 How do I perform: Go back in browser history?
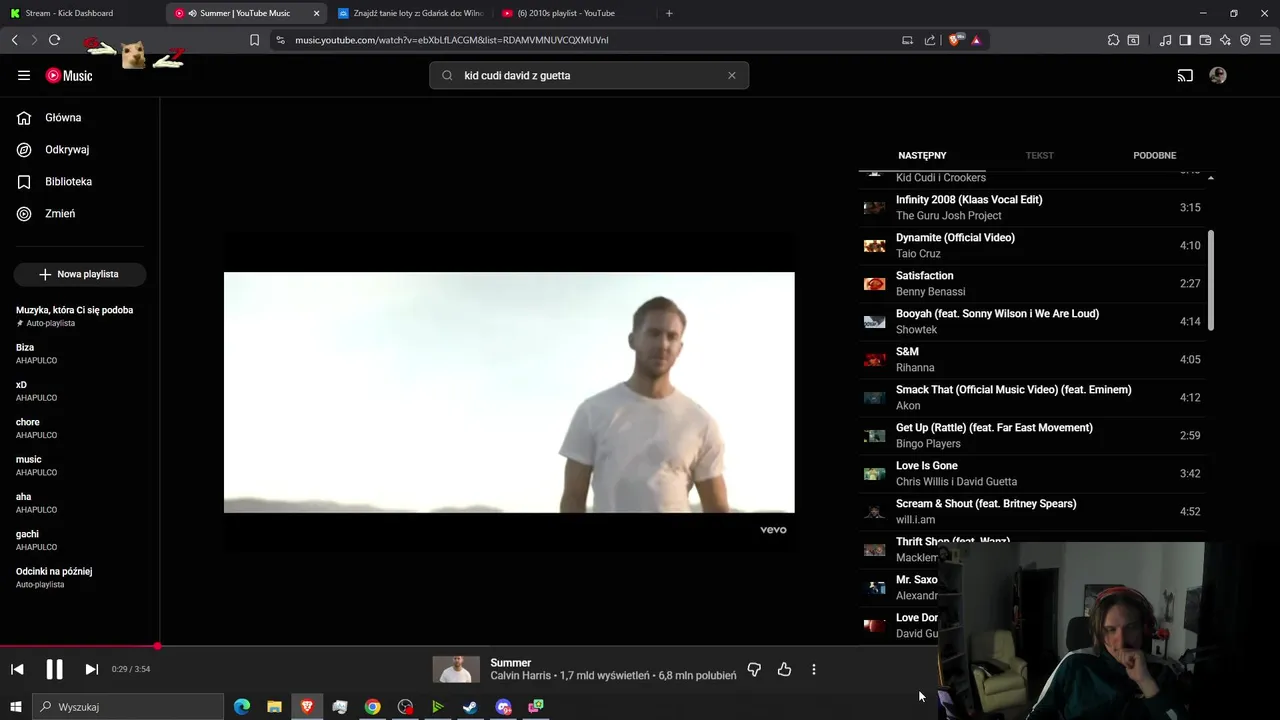(x=14, y=40)
